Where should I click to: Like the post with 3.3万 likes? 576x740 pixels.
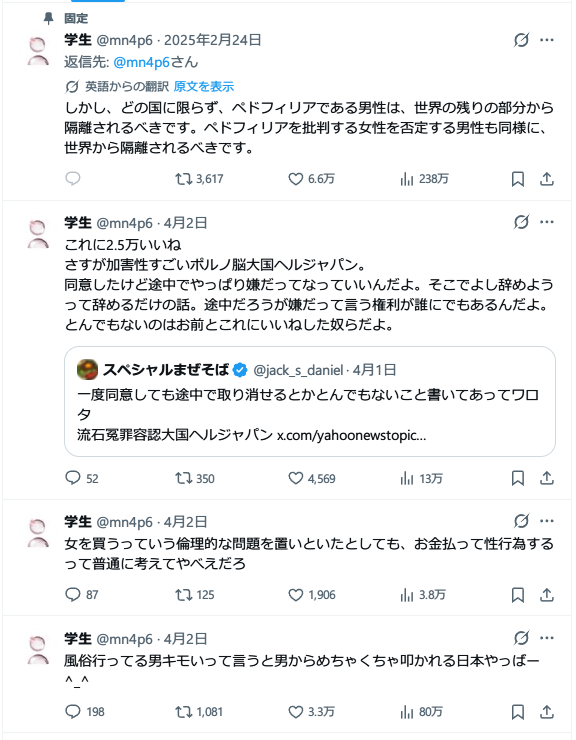[x=311, y=712]
